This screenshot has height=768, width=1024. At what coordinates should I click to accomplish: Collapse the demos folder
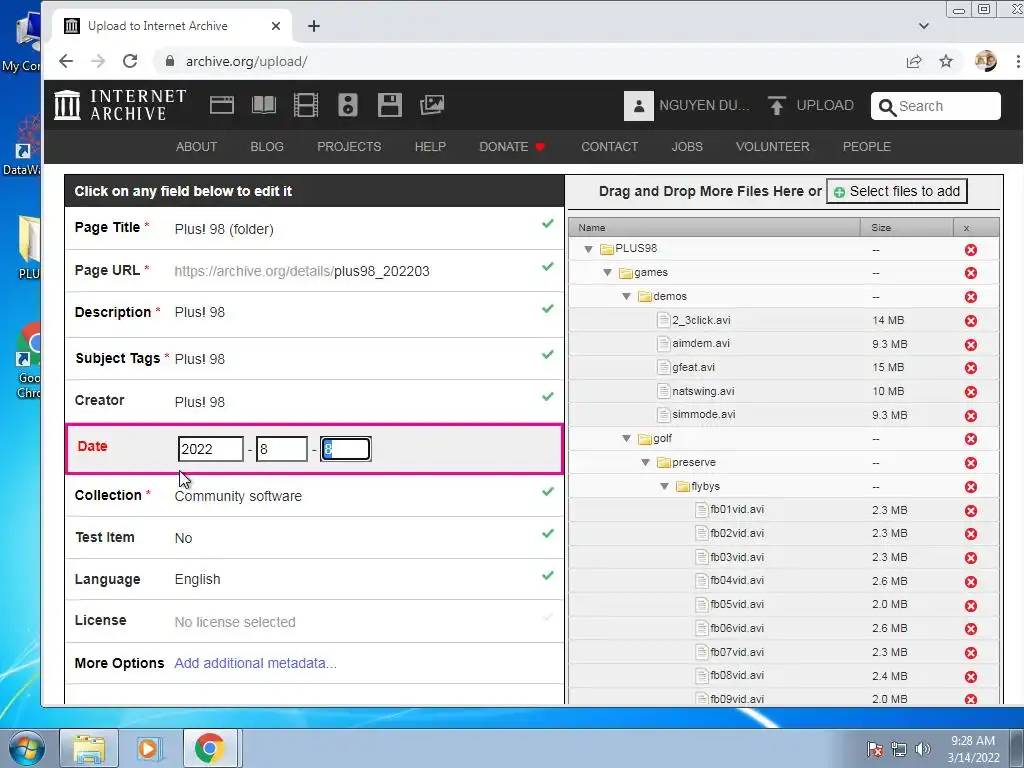[626, 296]
